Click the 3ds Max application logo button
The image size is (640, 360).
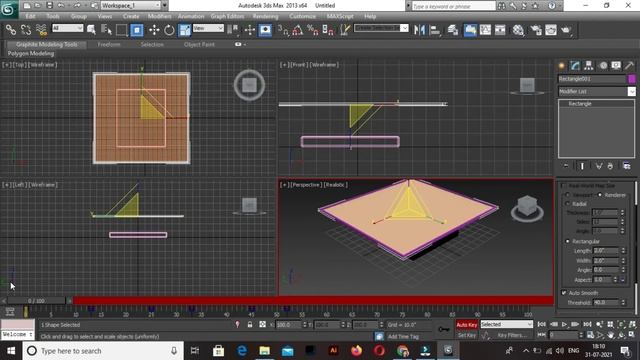point(8,9)
